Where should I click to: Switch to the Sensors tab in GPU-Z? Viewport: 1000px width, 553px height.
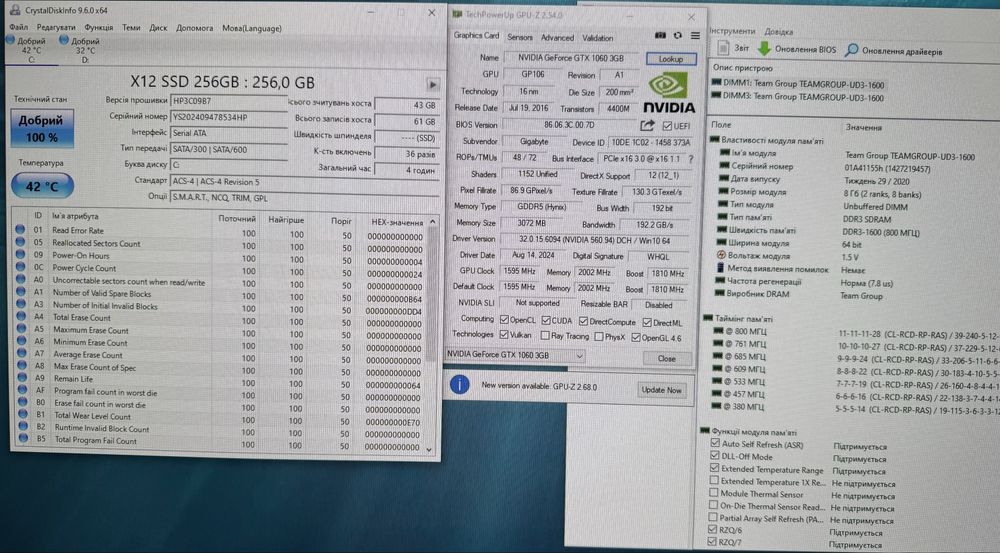(520, 38)
